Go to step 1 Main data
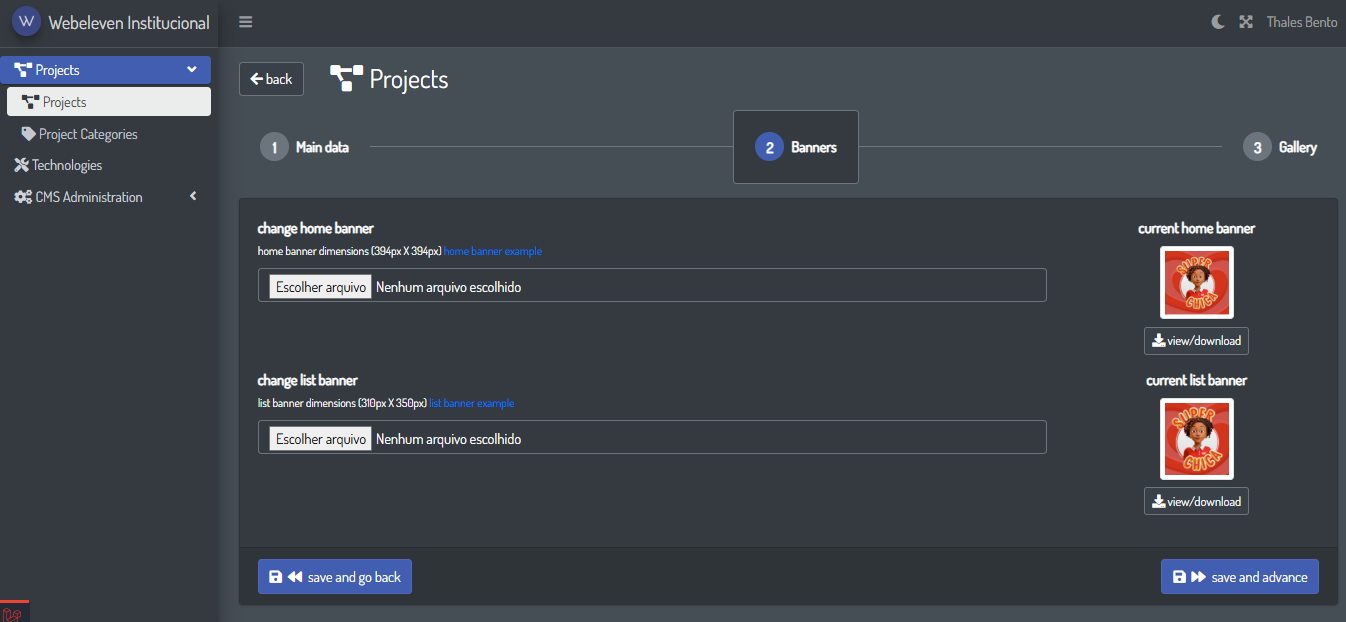The image size is (1346, 622). tap(305, 147)
